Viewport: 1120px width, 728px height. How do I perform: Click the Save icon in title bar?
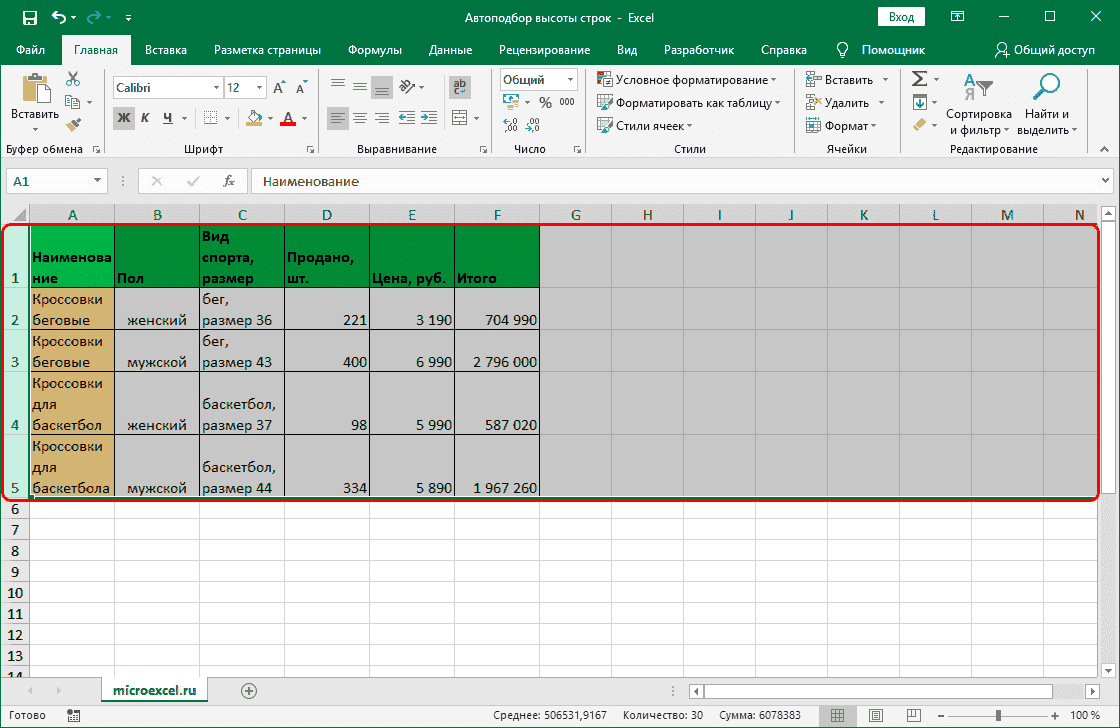click(x=29, y=17)
